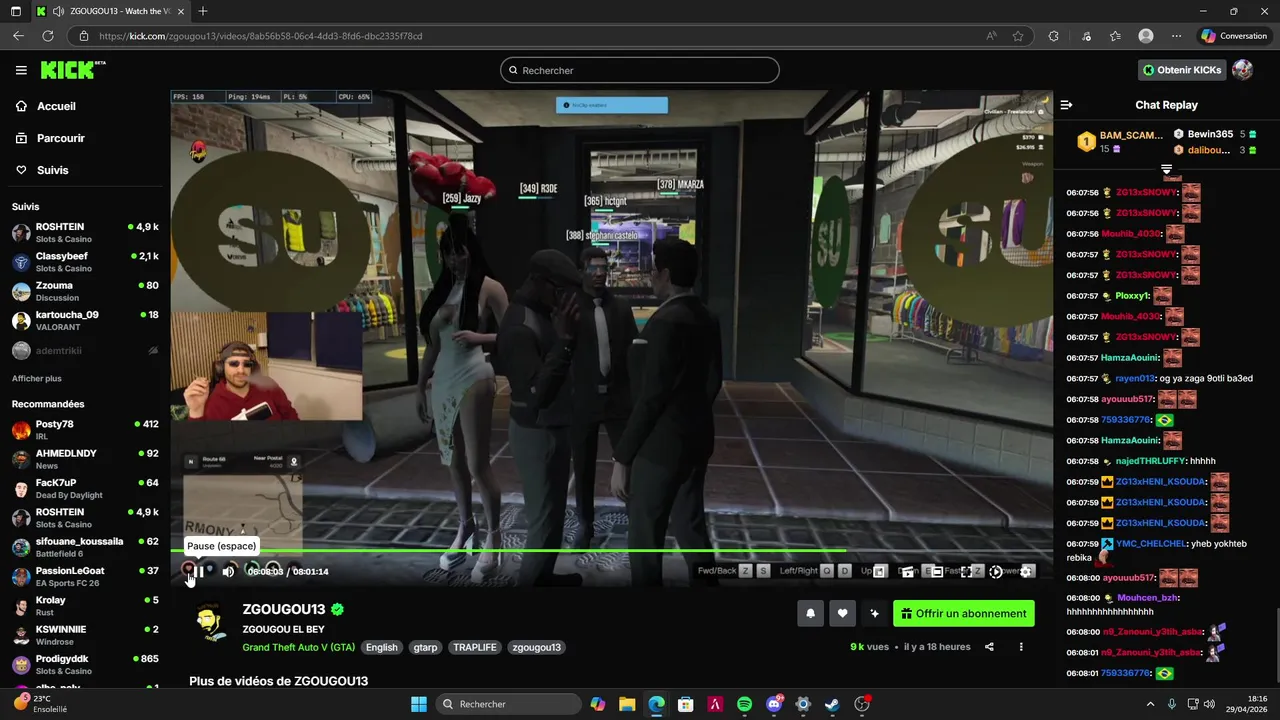
Task: Toggle the read aloud icon in address bar
Action: pos(991,36)
